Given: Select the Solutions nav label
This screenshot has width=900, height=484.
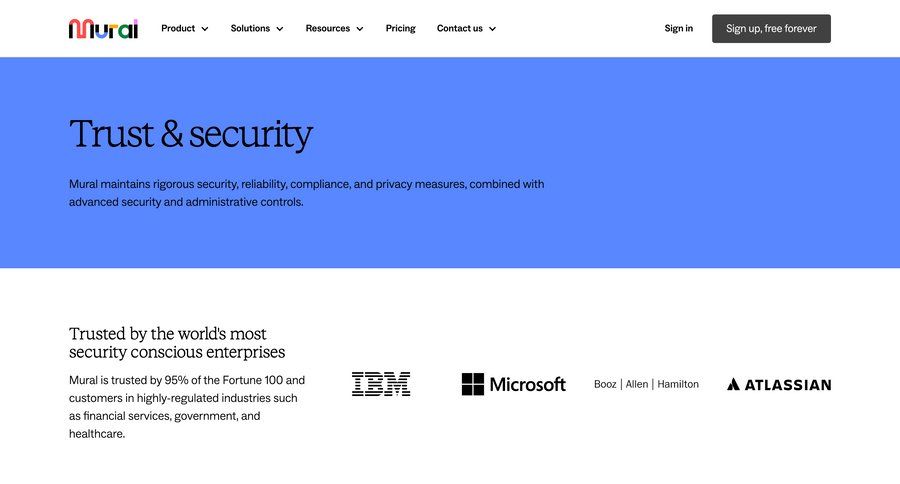Looking at the screenshot, I should pos(250,29).
